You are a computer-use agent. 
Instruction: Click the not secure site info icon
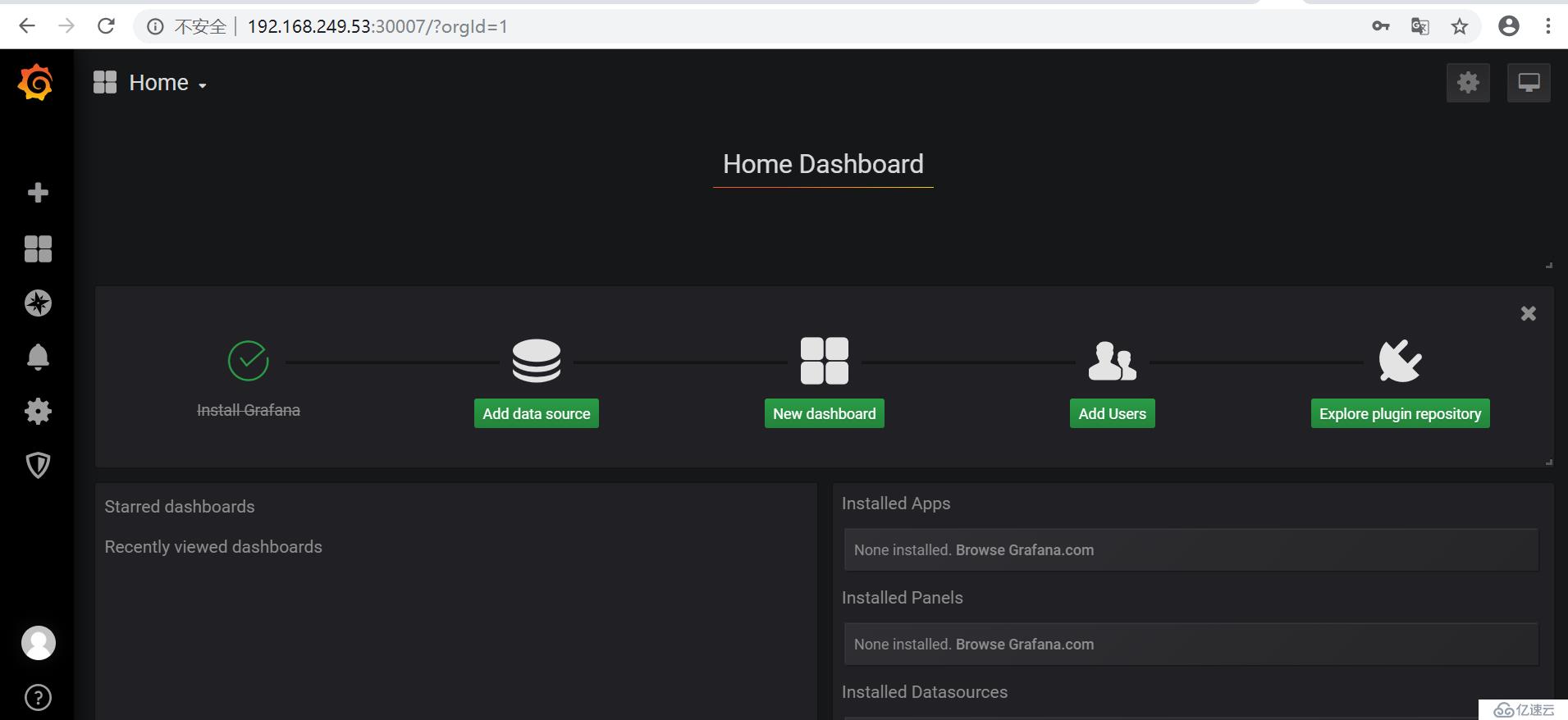[x=155, y=27]
